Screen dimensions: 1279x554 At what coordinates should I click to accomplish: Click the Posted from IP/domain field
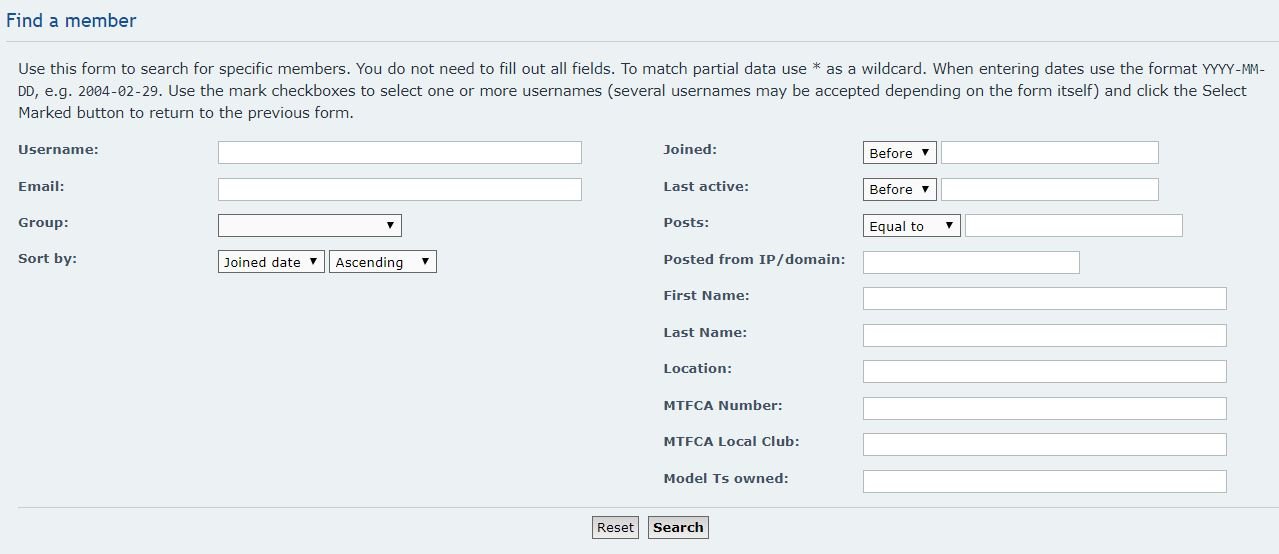pos(970,262)
